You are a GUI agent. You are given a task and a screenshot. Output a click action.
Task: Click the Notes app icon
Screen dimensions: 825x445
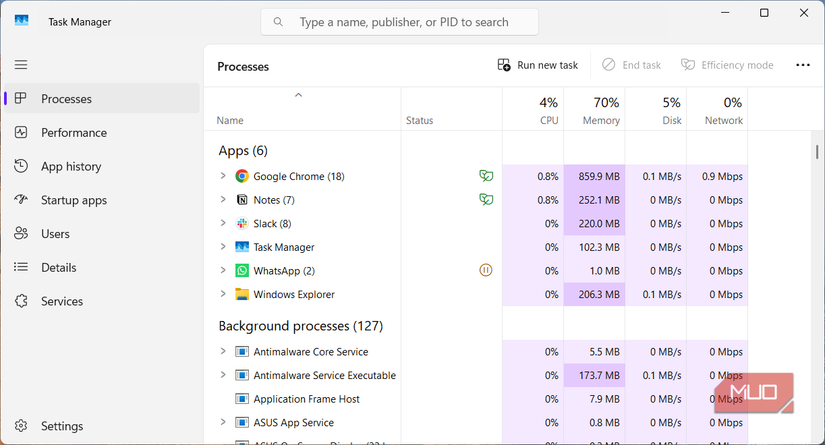pyautogui.click(x=242, y=200)
